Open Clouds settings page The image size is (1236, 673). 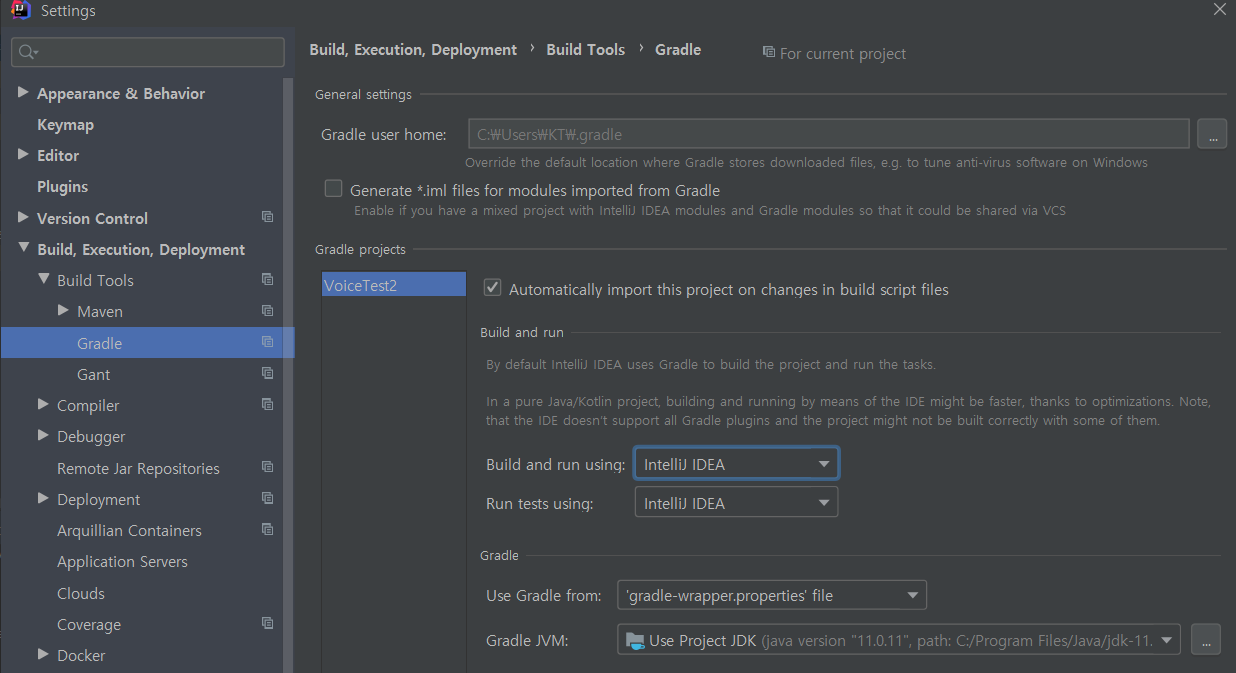80,593
